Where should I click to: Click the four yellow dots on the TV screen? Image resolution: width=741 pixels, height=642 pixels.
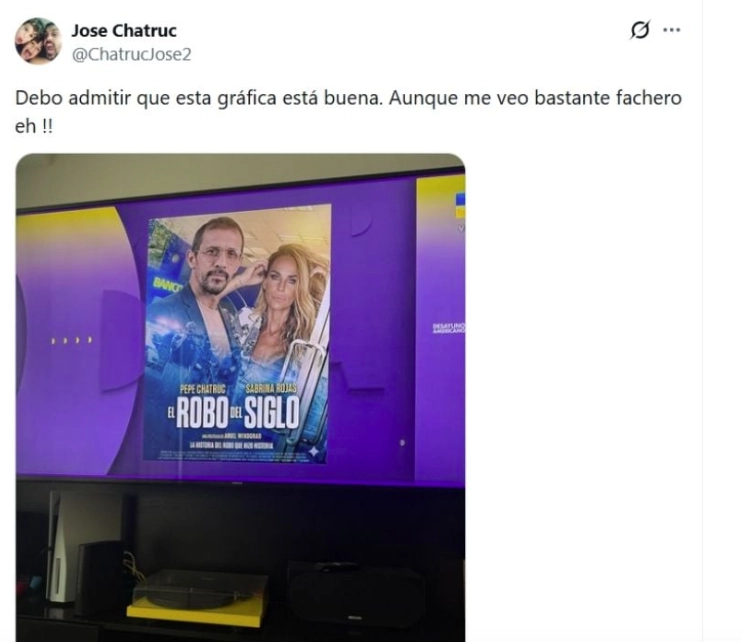tap(71, 340)
